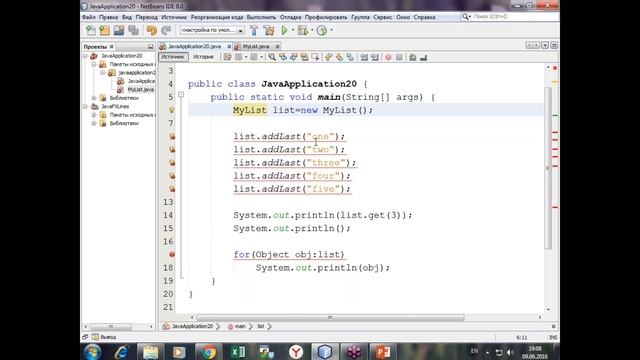
Task: Click the NetBeans cube icon in taskbar
Action: click(325, 352)
